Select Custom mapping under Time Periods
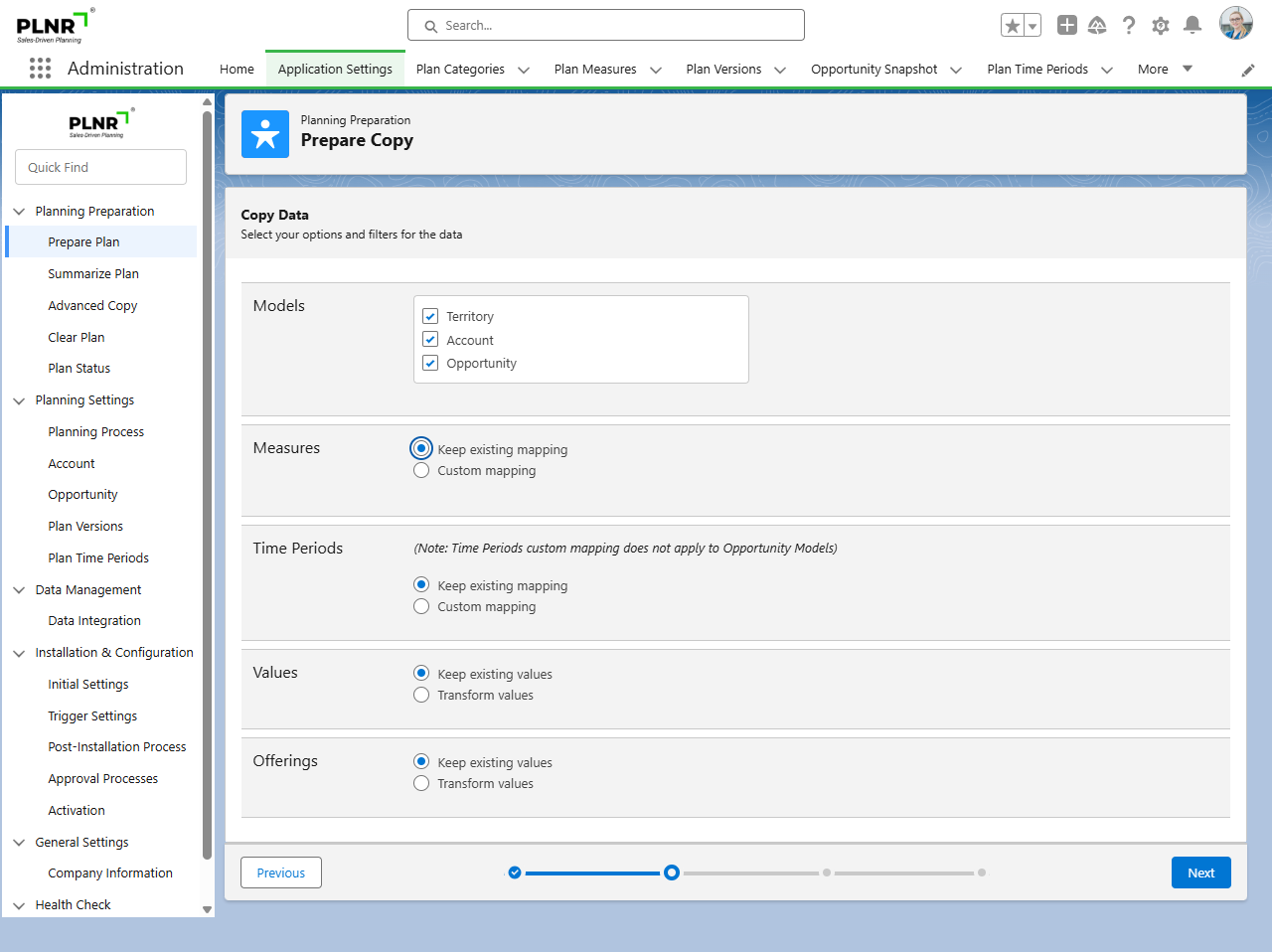 point(421,606)
